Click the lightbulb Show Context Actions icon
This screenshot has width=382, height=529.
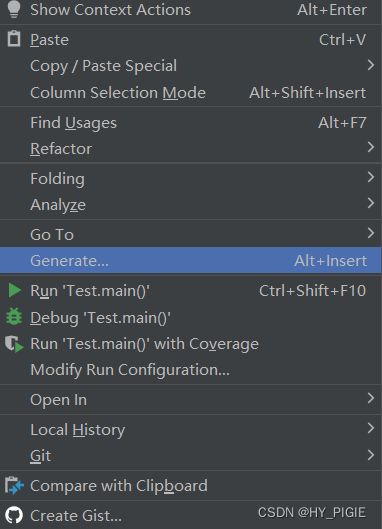click(x=14, y=9)
